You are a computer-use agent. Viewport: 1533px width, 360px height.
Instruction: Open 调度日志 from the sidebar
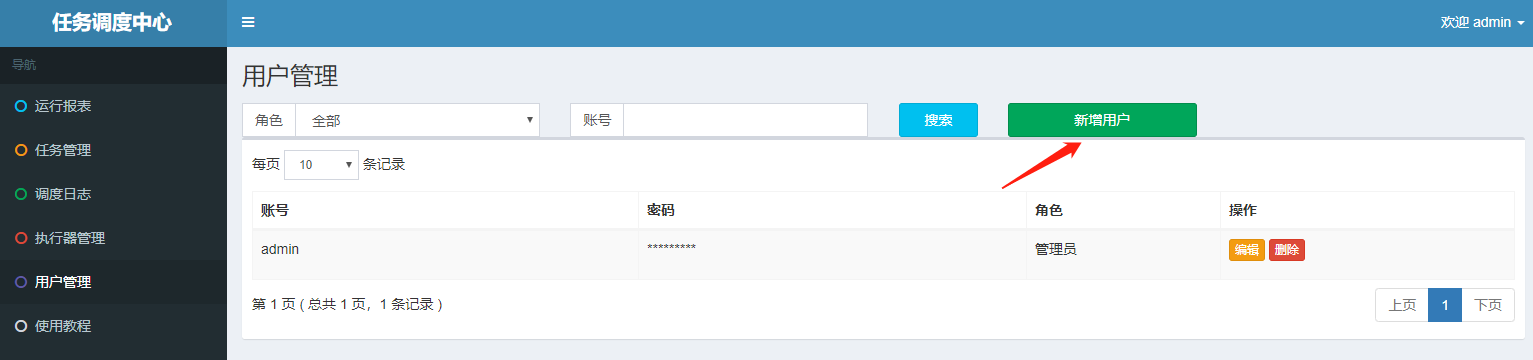(x=113, y=194)
